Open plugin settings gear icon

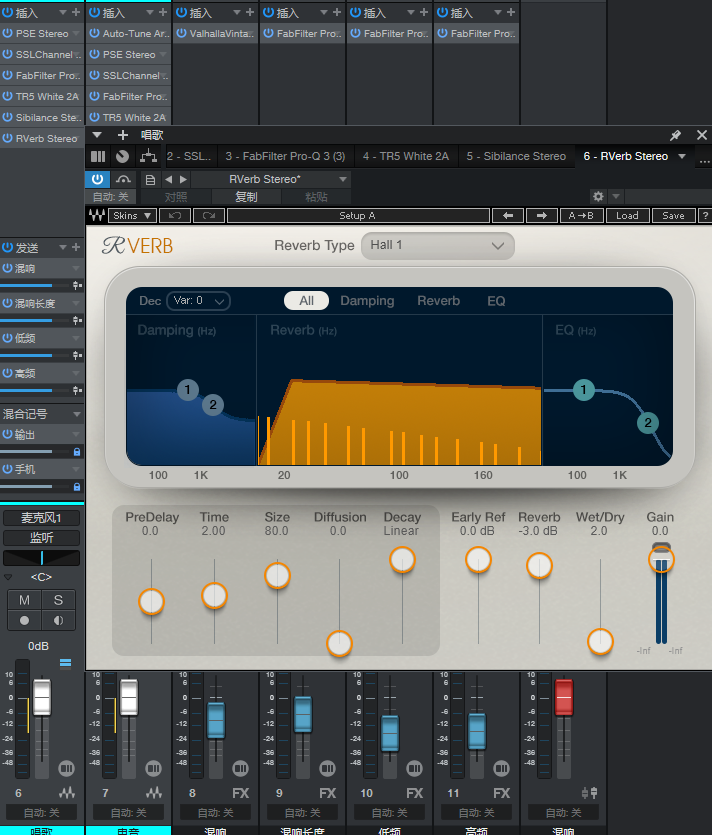(598, 197)
